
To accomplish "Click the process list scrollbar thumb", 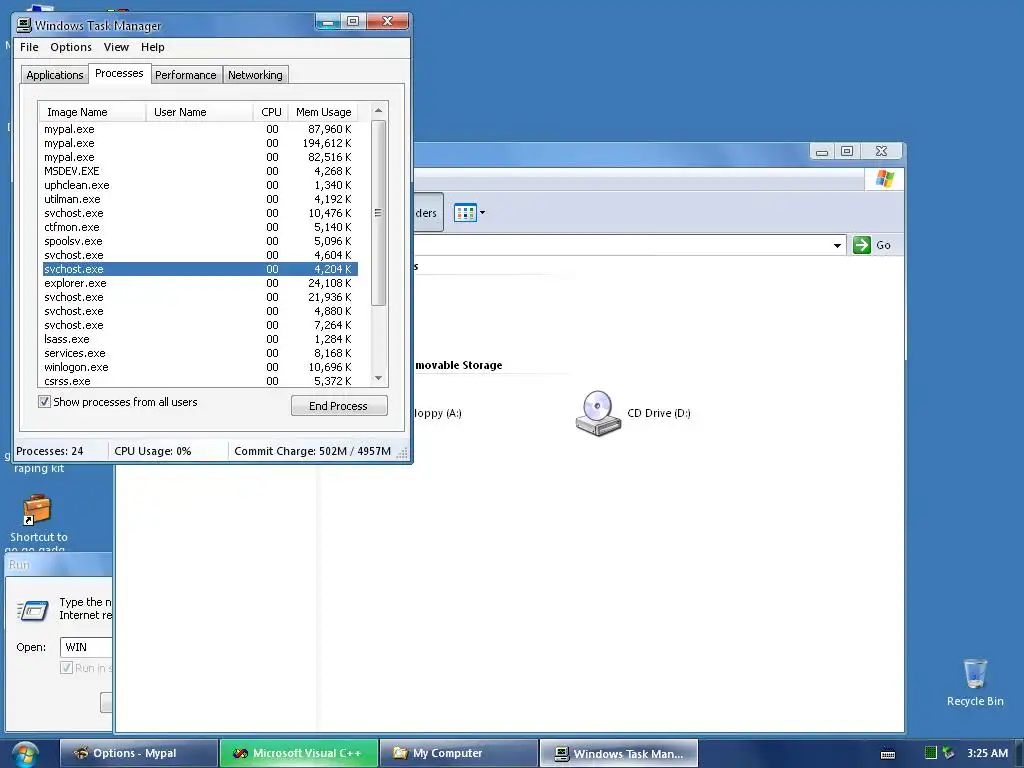I will pos(378,213).
